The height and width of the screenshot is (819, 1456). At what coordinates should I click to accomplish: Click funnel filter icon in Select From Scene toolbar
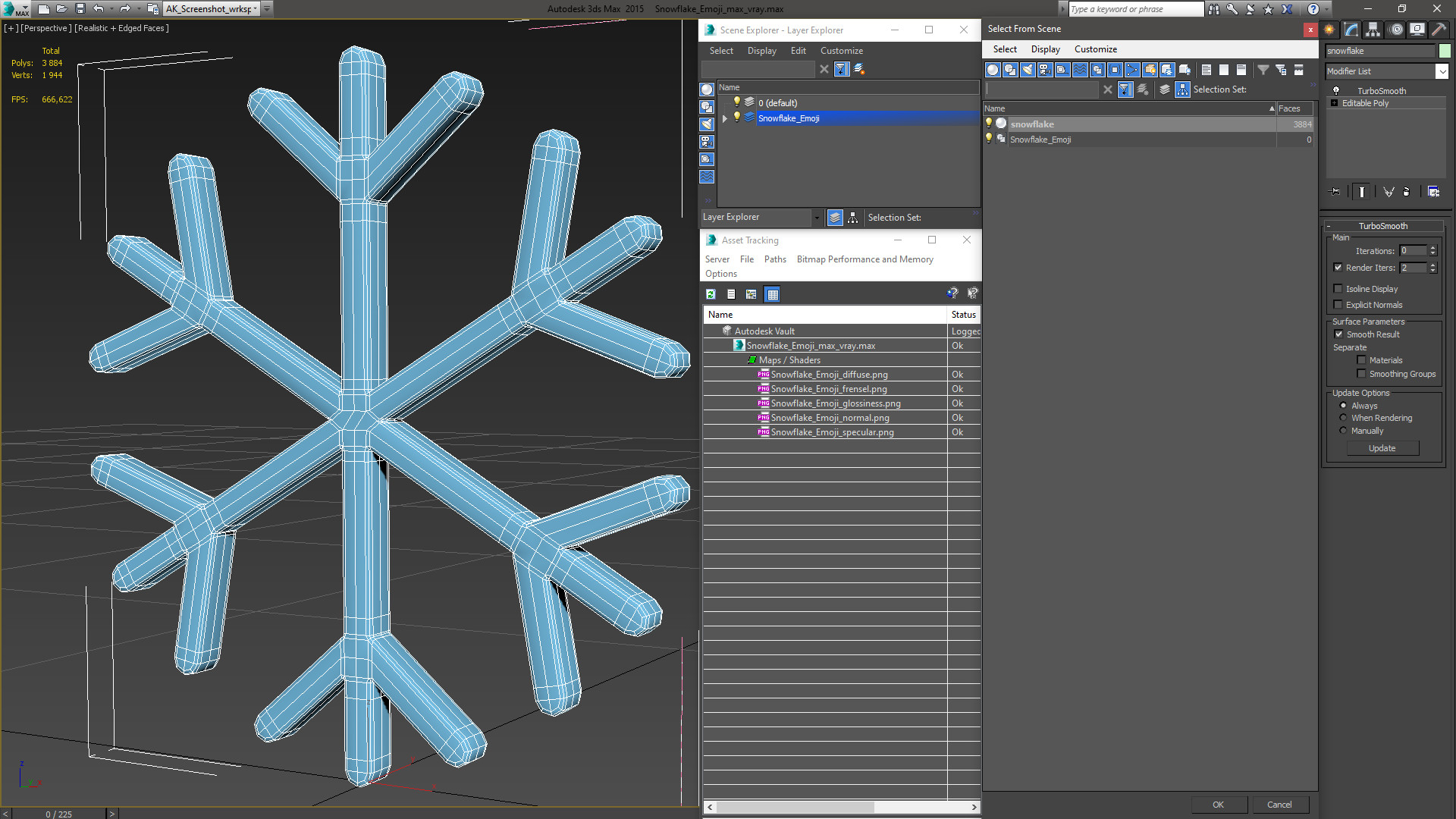coord(1263,70)
